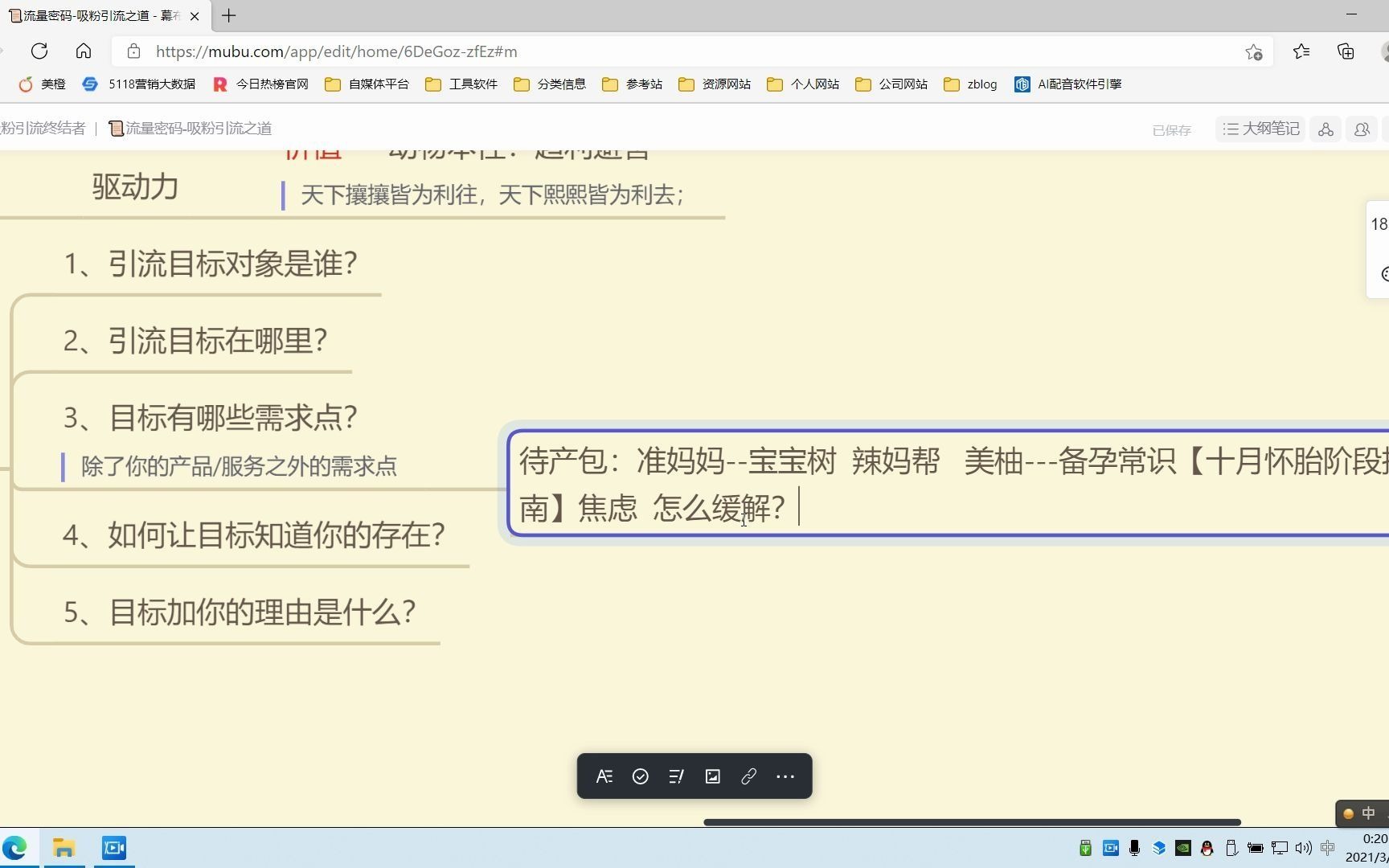Add this page to favorites
The height and width of the screenshot is (868, 1389).
[1253, 52]
